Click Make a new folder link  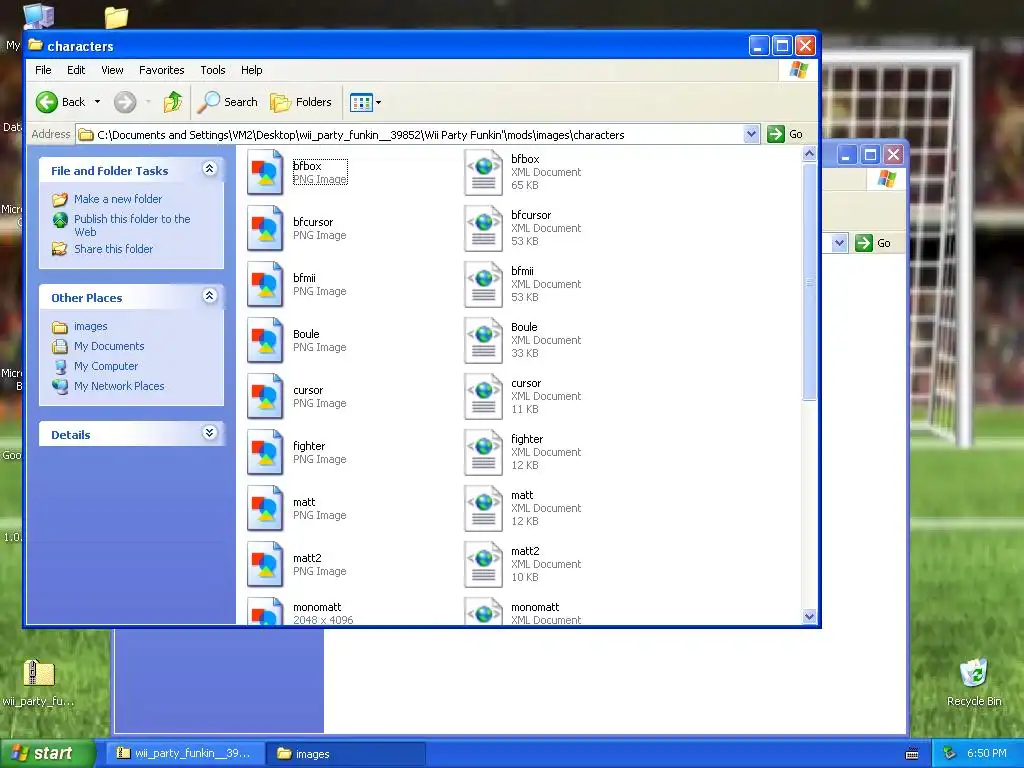[118, 199]
